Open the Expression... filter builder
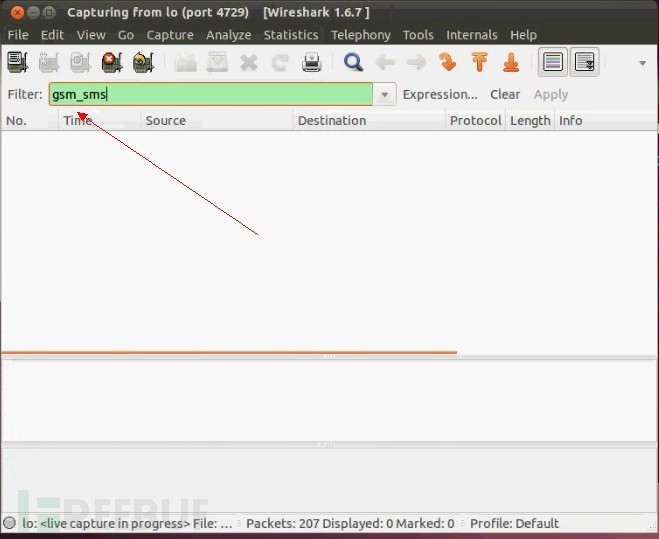 pos(440,94)
